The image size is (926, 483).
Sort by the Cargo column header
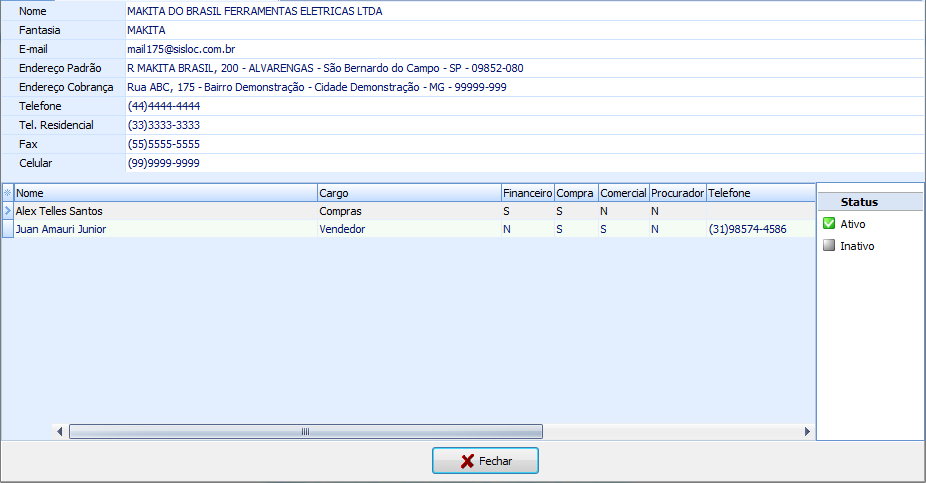pyautogui.click(x=409, y=193)
